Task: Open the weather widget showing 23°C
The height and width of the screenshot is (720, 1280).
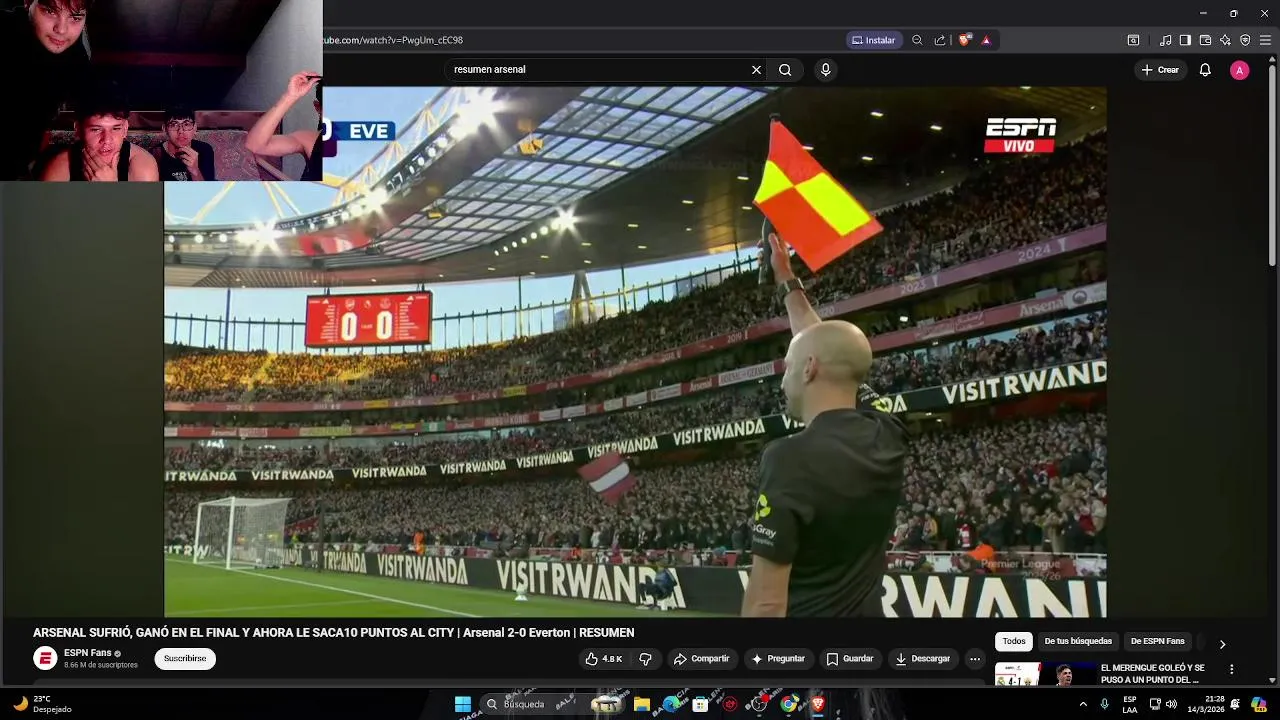Action: (x=40, y=704)
